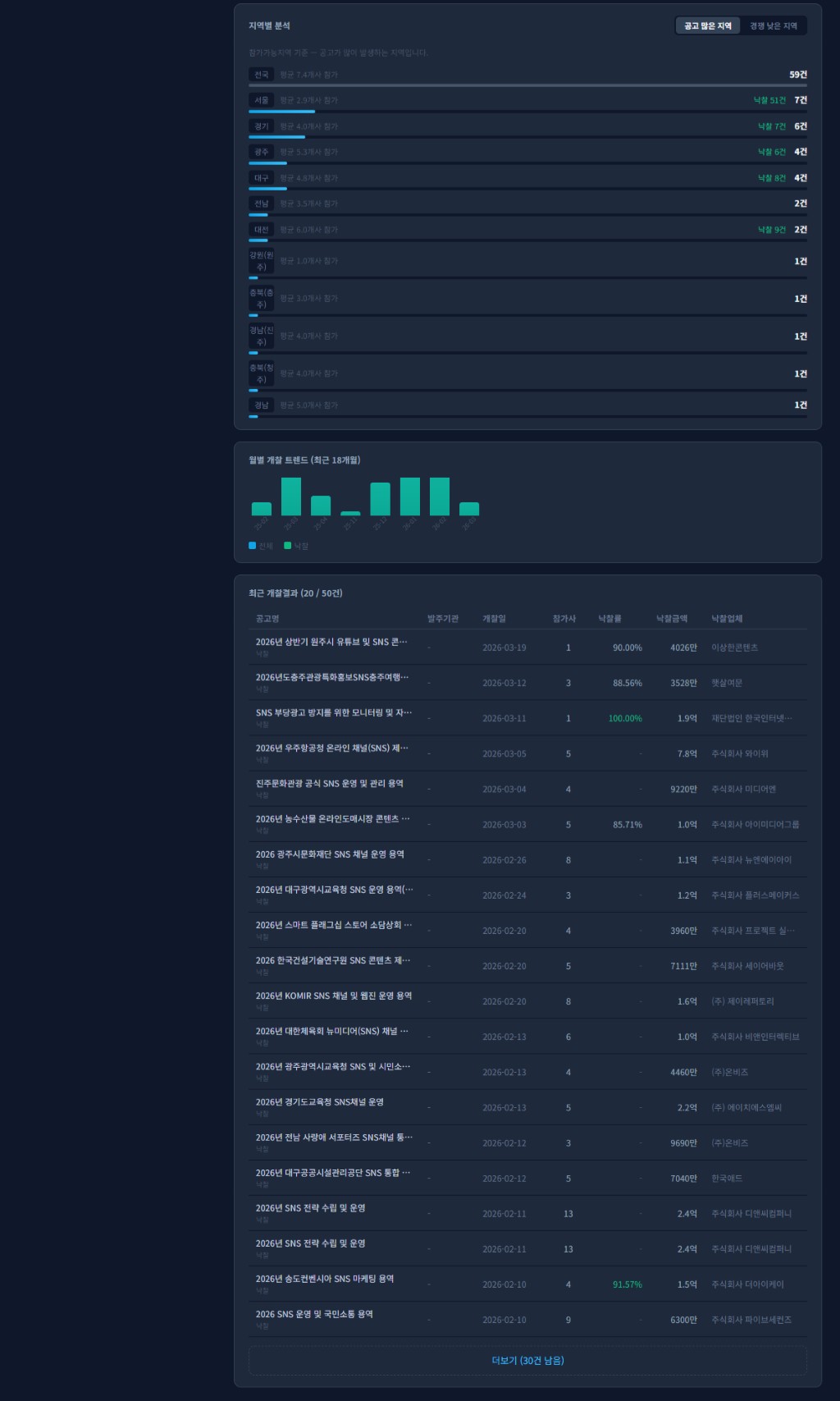Viewport: 840px width, 1401px height.
Task: Select the 경기 region tag
Action: tap(261, 126)
